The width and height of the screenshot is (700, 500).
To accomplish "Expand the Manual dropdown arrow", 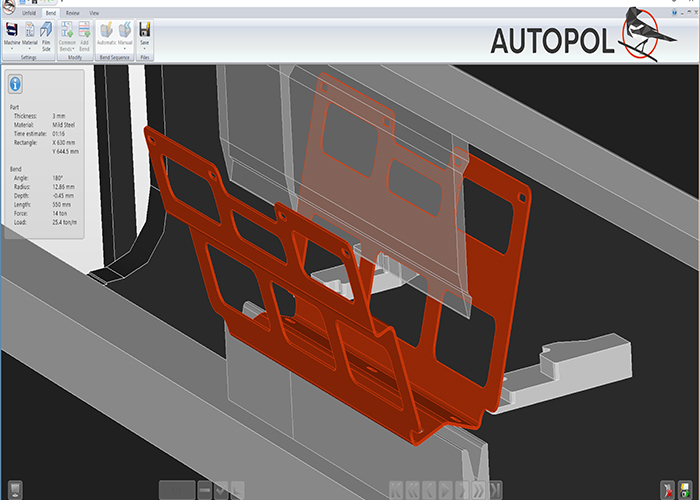I will 125,48.
